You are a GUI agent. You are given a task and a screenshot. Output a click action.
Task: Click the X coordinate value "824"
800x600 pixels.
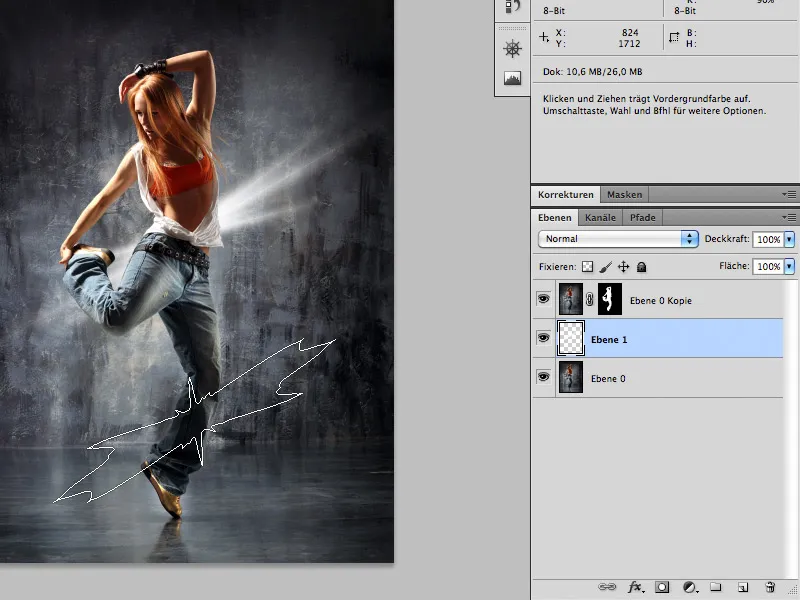[630, 33]
